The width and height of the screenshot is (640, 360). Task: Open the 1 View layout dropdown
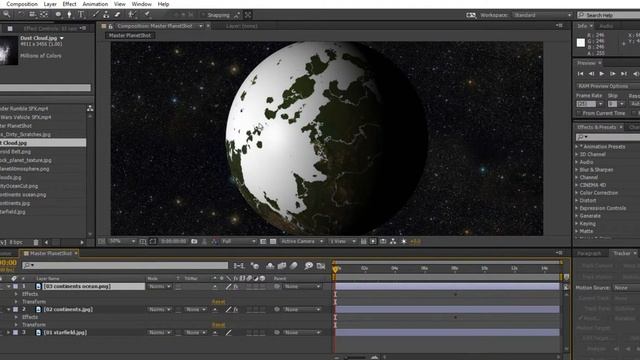(342, 242)
